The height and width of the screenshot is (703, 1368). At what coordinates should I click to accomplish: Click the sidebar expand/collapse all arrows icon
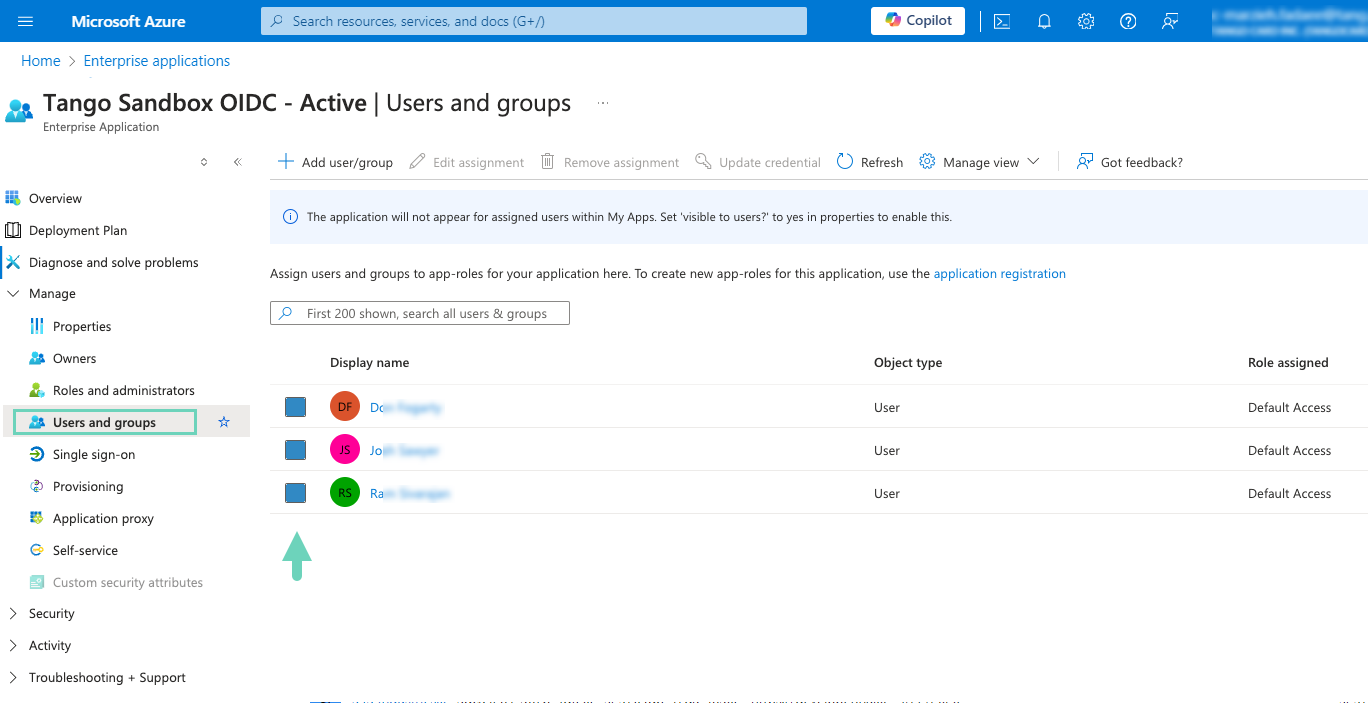coord(204,162)
